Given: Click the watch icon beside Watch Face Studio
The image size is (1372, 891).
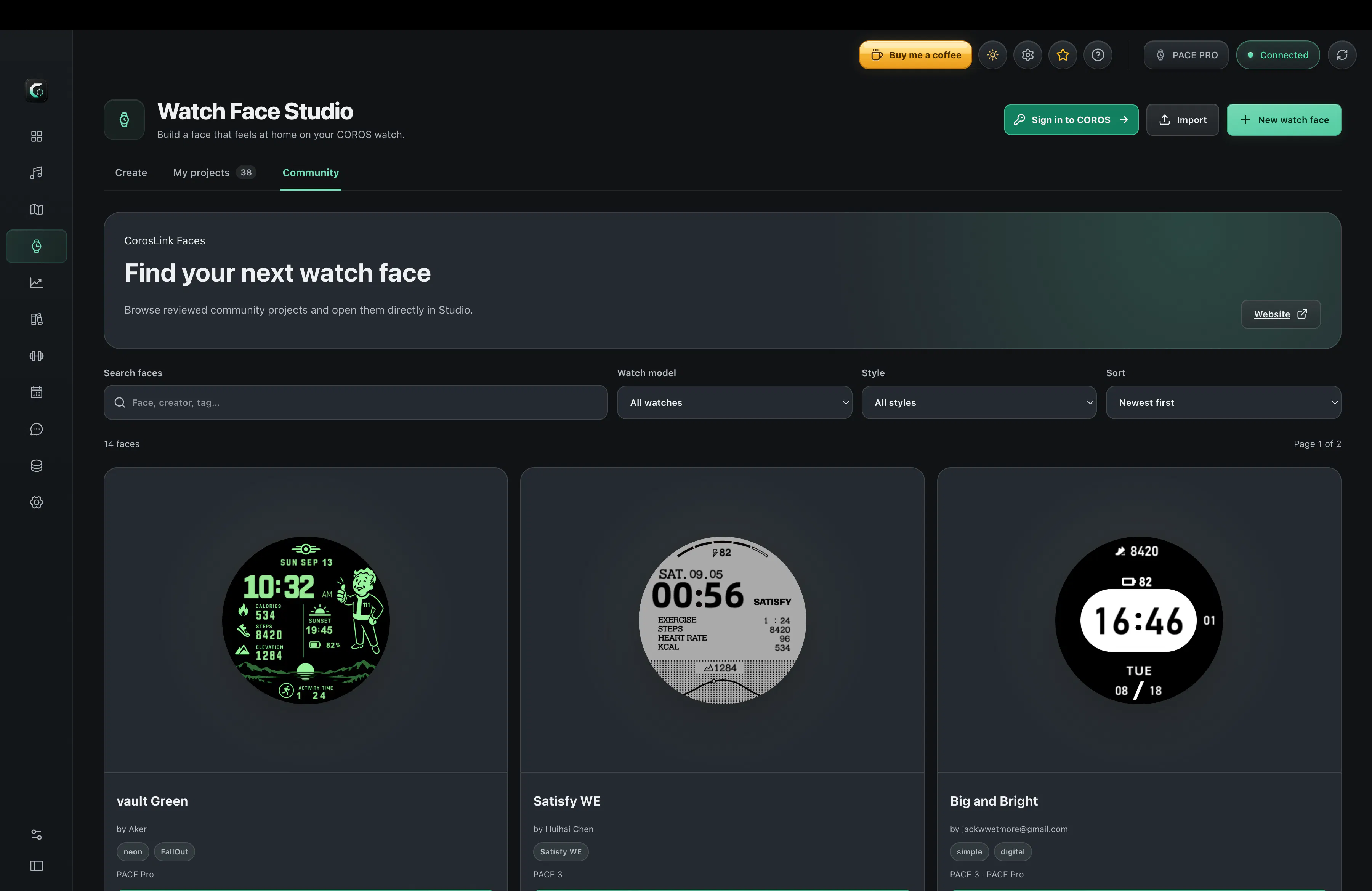Looking at the screenshot, I should pyautogui.click(x=124, y=120).
